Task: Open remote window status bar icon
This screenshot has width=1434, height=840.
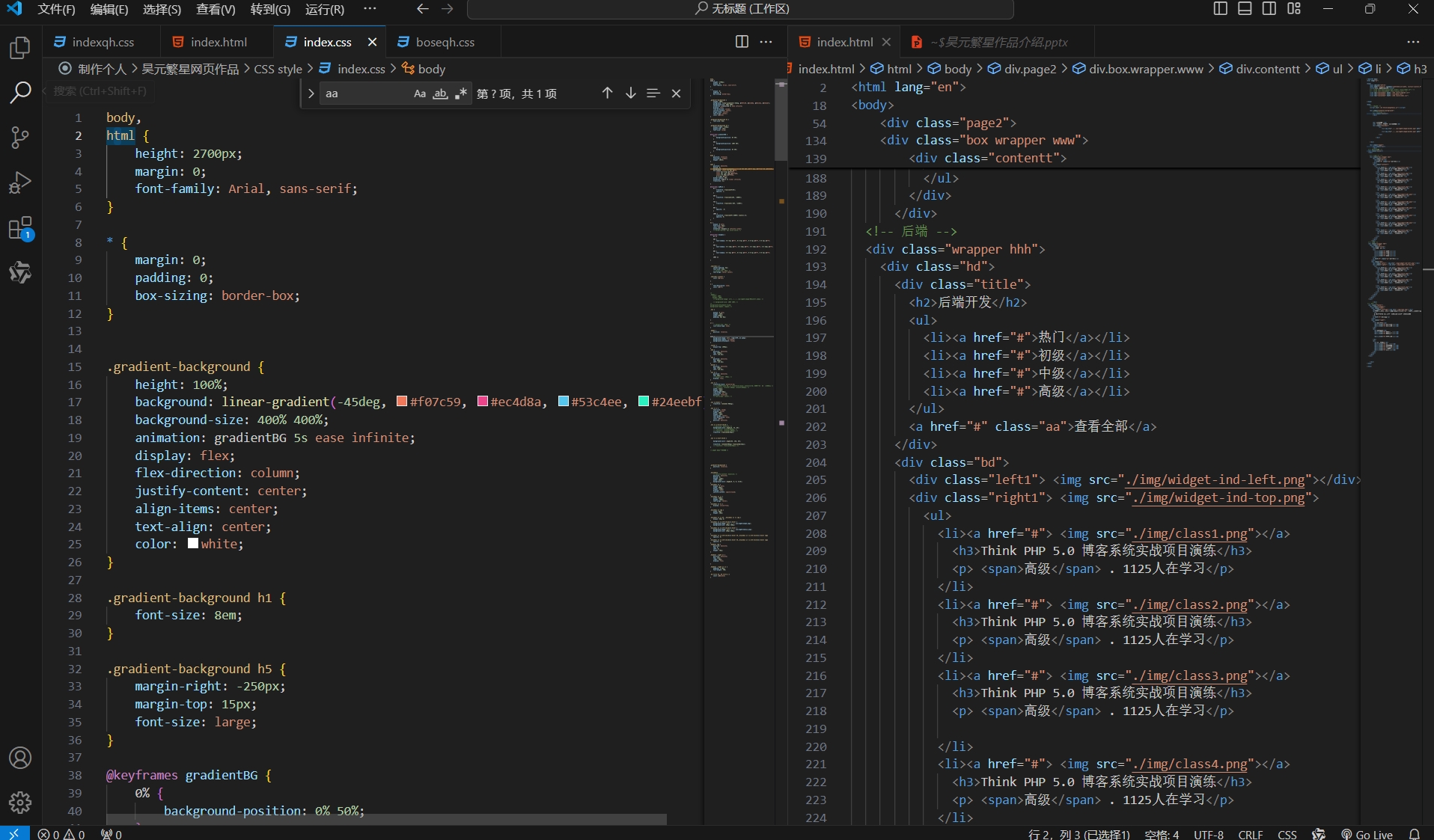Action: pos(14,834)
